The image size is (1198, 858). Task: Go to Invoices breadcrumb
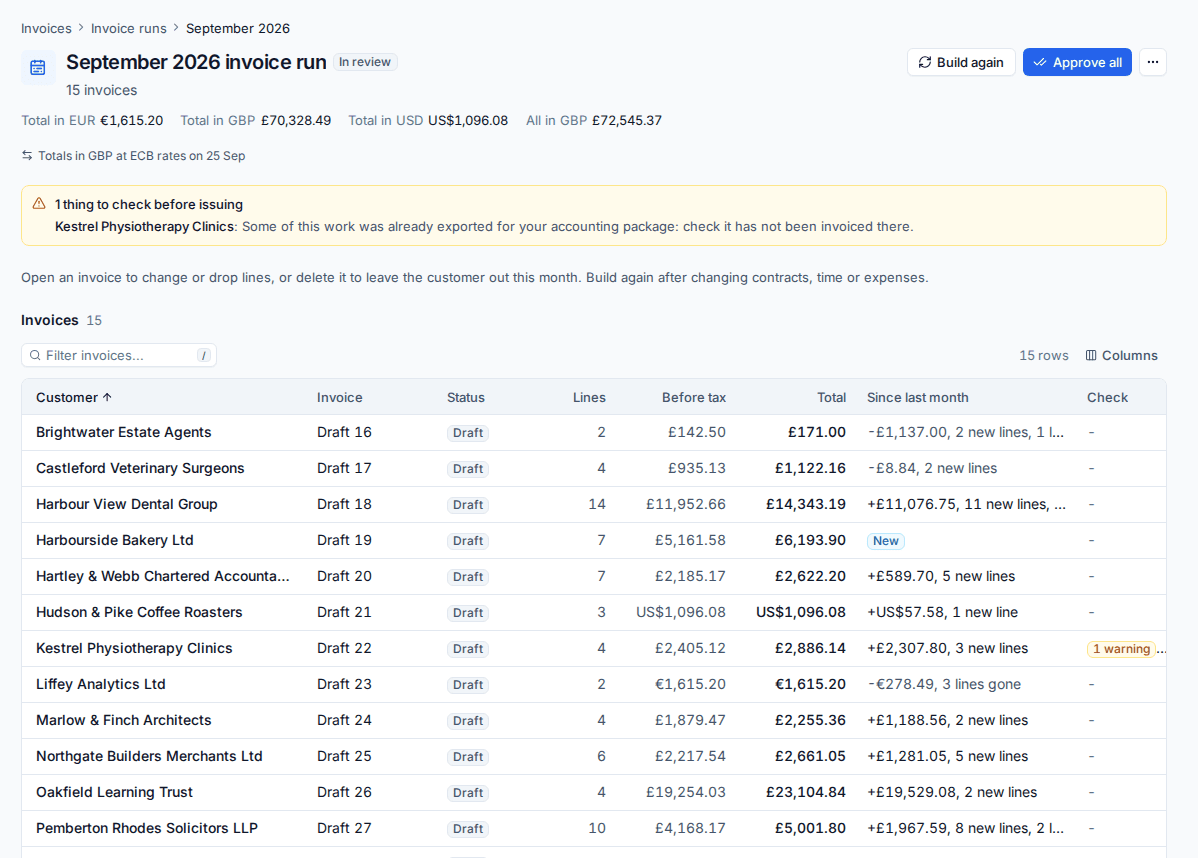click(46, 28)
